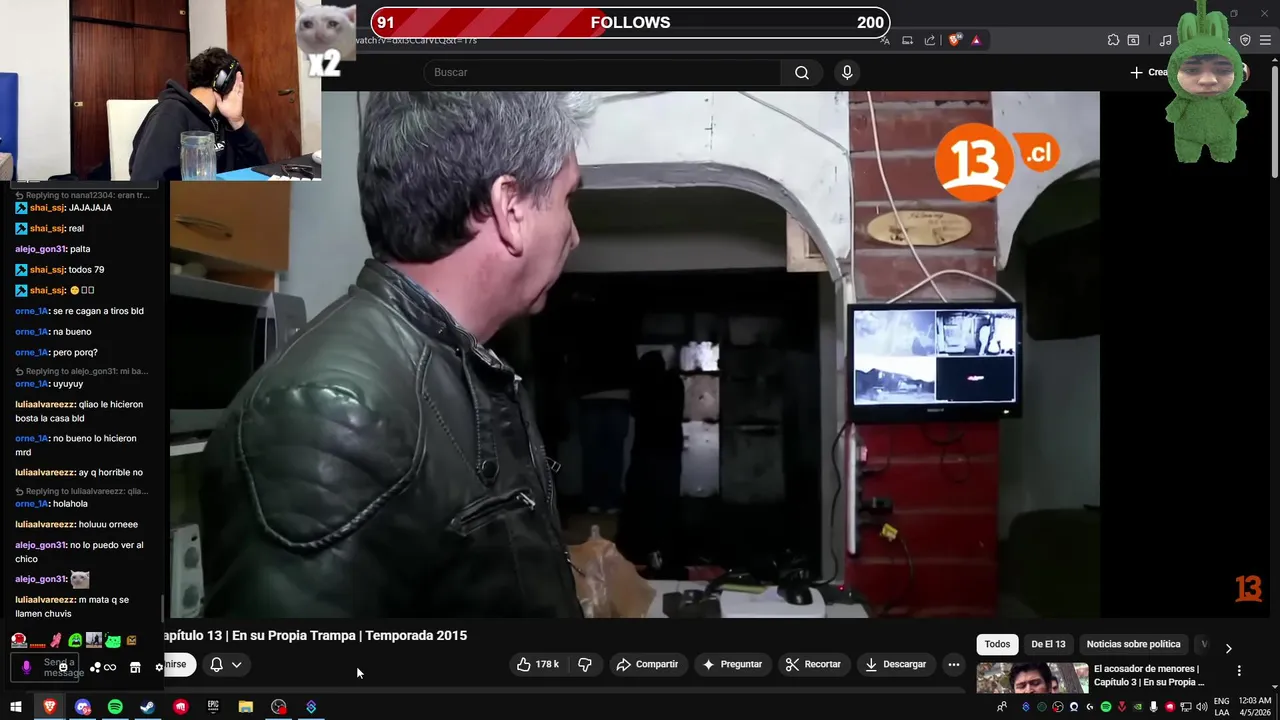Click chat message 'pero porq?'
Image resolution: width=1280 pixels, height=720 pixels.
(75, 352)
